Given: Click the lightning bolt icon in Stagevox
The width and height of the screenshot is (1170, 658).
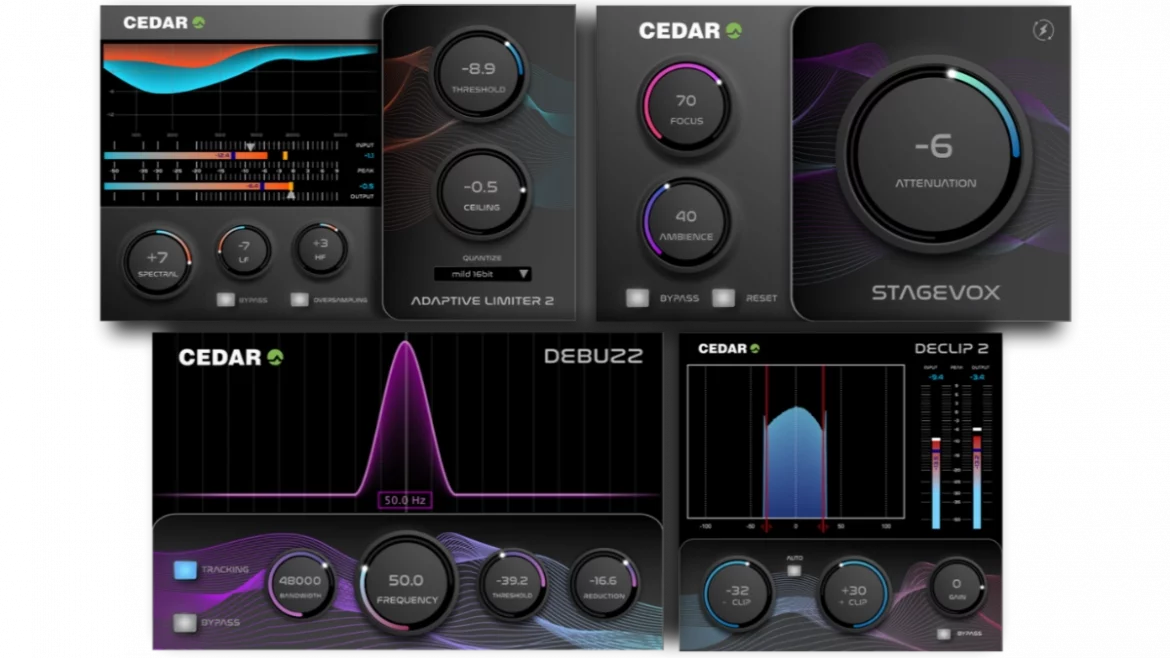Looking at the screenshot, I should [x=1042, y=30].
